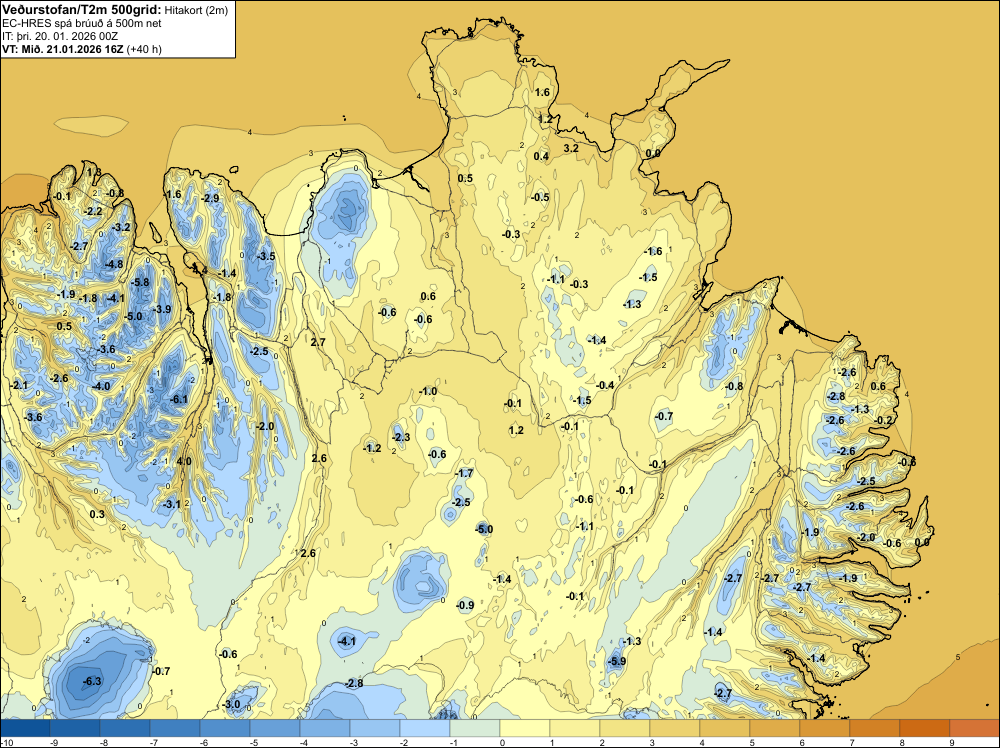Viewport: 1000px width, 748px height.
Task: Select the pale yellow legend segment from 0 to 1
Action: tap(525, 728)
